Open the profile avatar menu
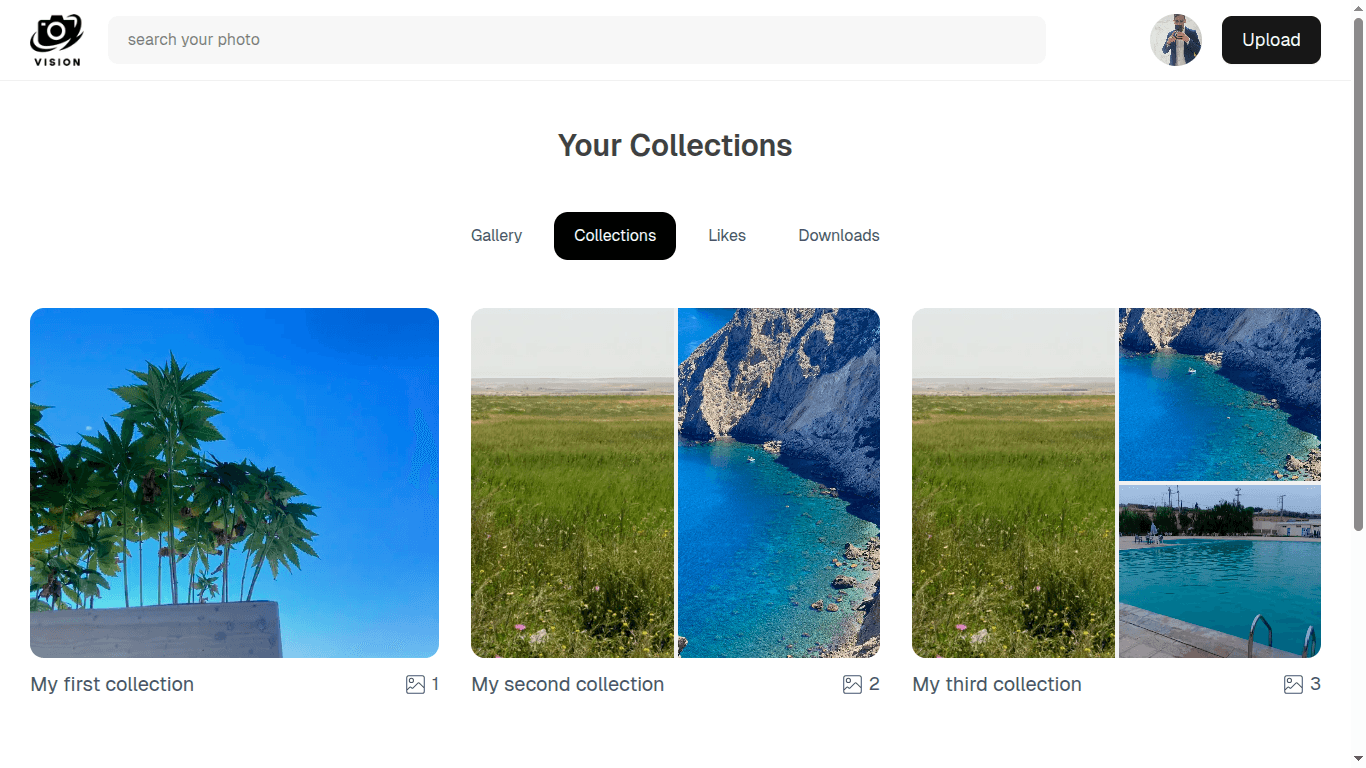Viewport: 1366px width, 768px height. click(1176, 40)
